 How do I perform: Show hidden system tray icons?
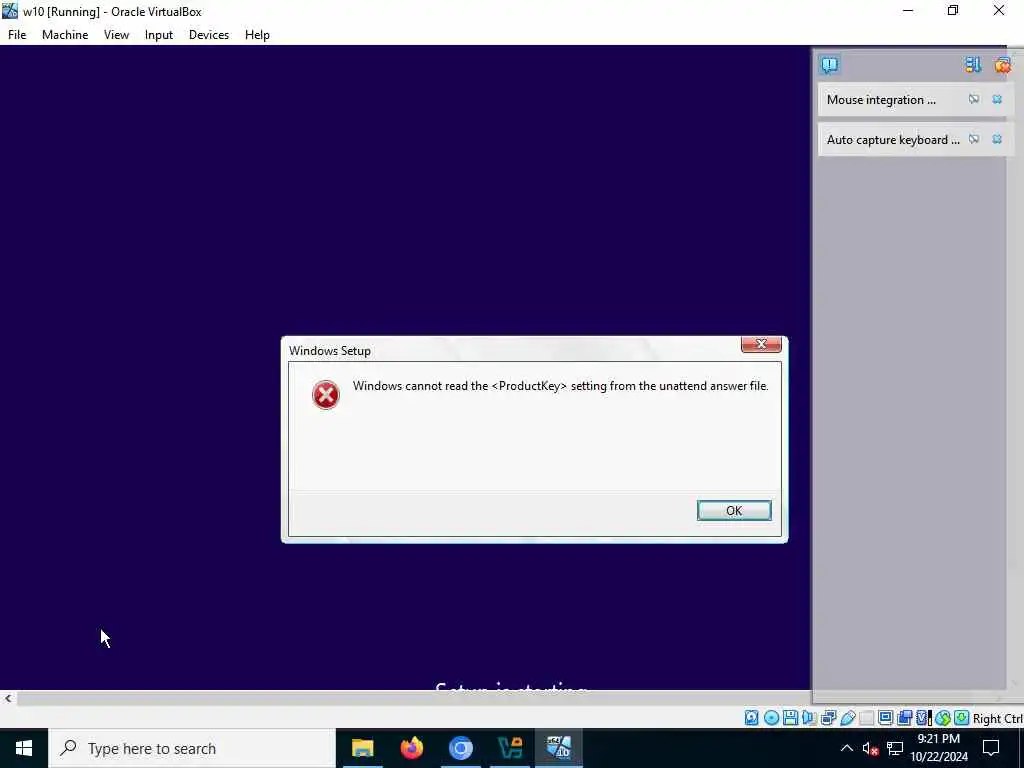coord(846,748)
